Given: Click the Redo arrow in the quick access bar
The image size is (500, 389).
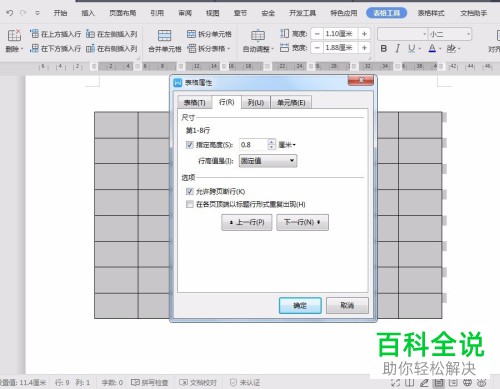Looking at the screenshot, I should 23,13.
